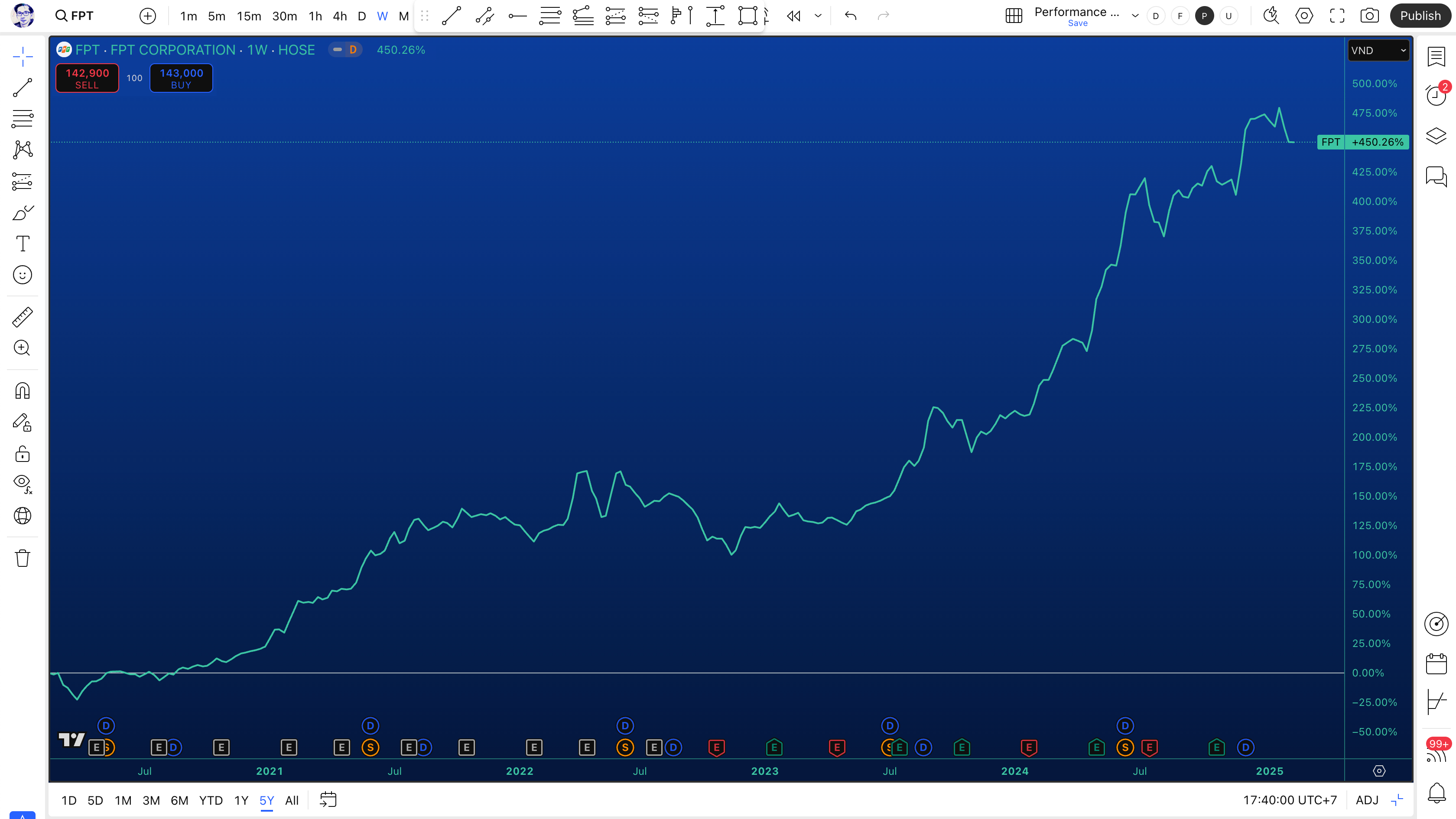Open the go to date calendar icon

click(328, 800)
